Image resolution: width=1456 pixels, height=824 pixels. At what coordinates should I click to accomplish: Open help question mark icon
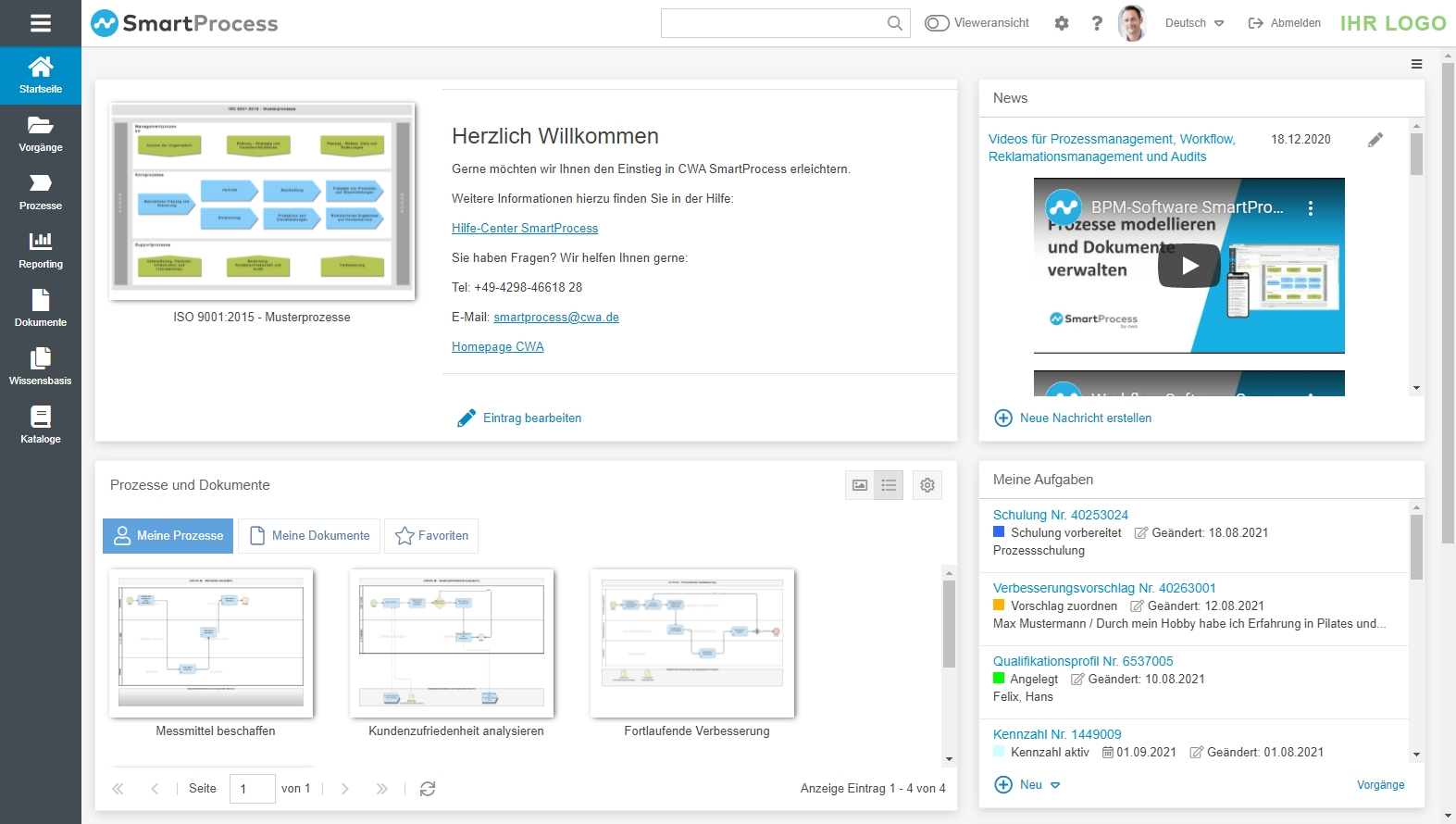[x=1097, y=23]
